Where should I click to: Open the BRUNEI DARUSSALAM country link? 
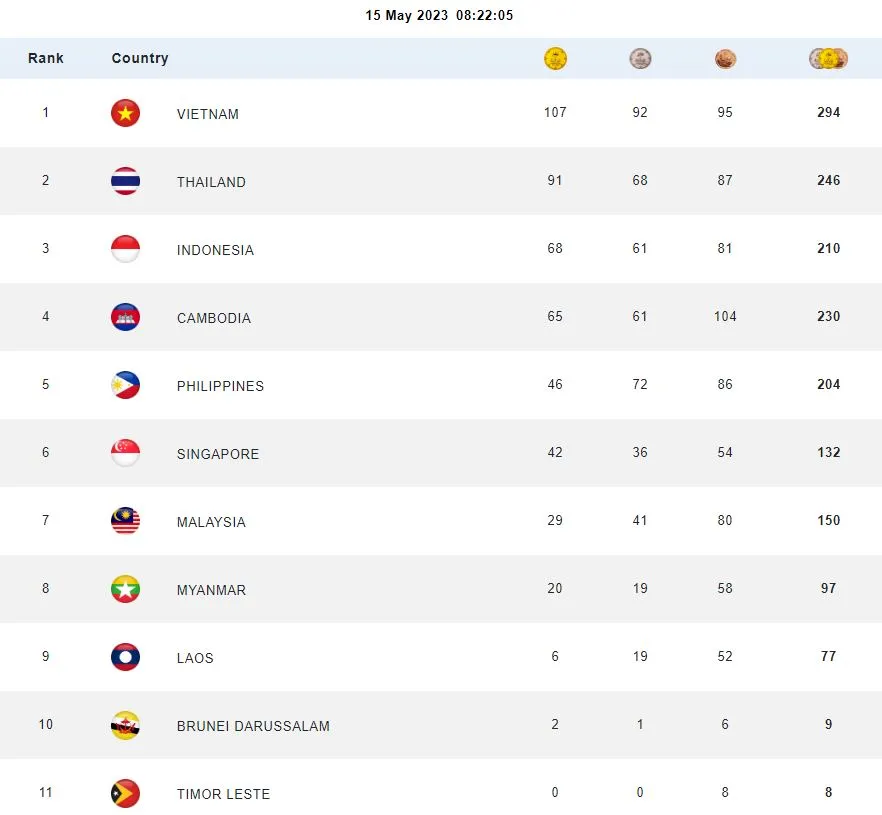[253, 726]
